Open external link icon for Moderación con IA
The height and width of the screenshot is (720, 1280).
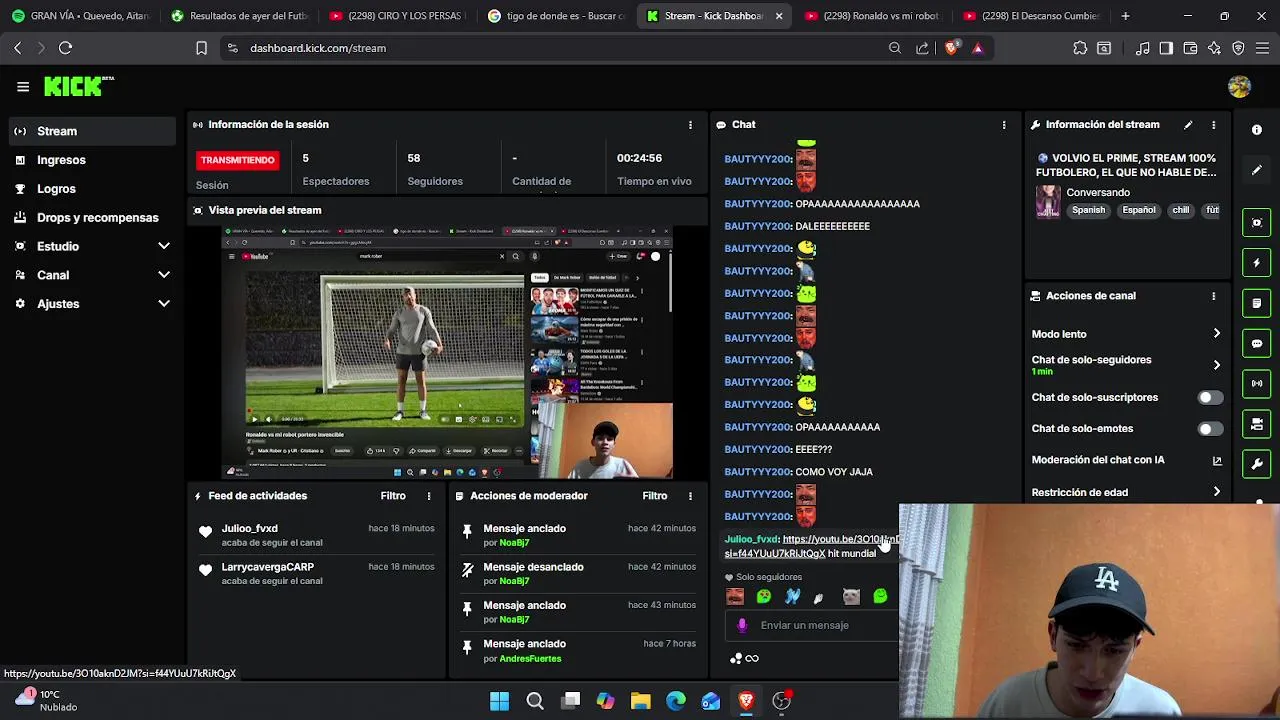[x=1217, y=460]
